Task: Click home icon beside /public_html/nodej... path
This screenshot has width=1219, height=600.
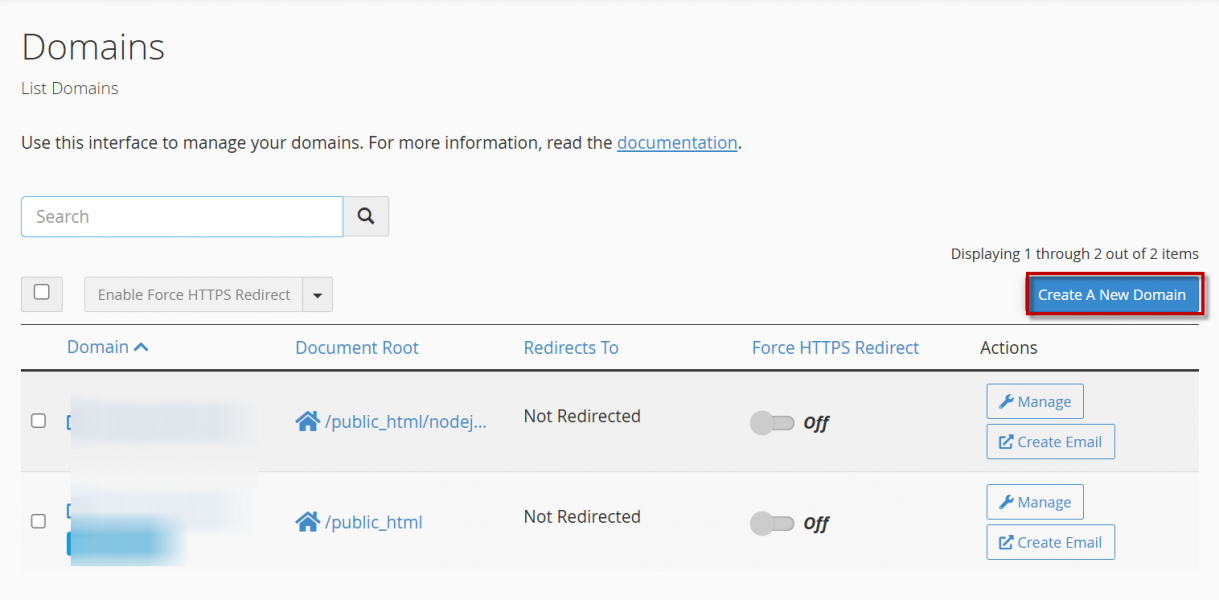Action: (307, 422)
